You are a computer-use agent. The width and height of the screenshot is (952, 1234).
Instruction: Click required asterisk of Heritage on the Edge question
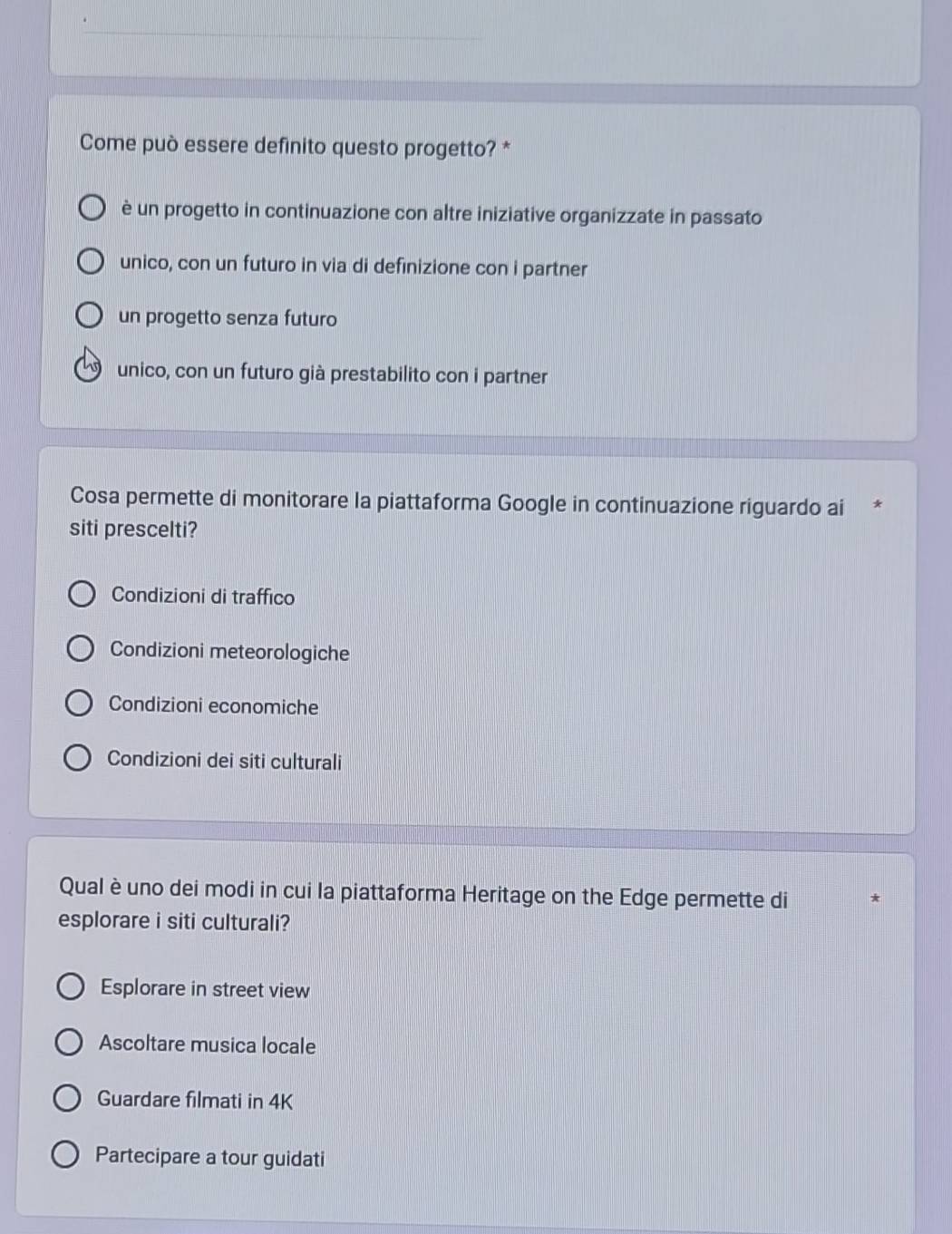(875, 899)
